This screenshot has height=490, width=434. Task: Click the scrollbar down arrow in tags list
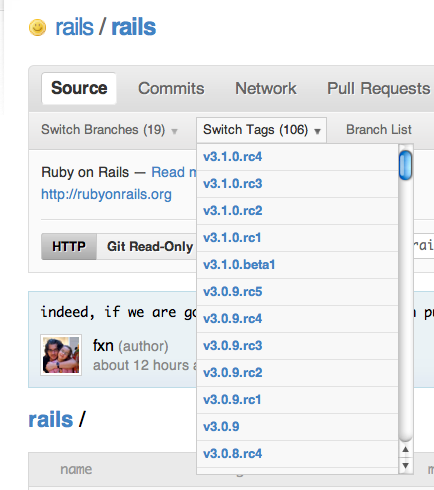[x=405, y=465]
